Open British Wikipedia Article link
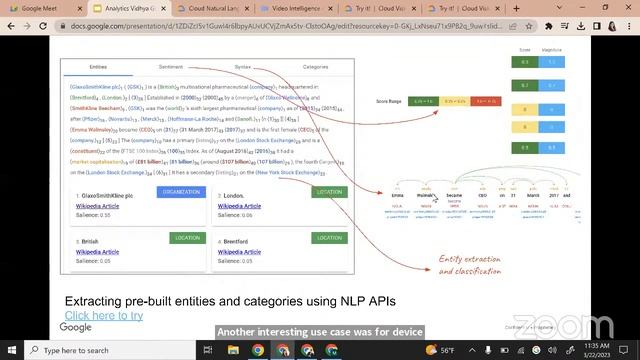The width and height of the screenshot is (640, 360). [x=97, y=252]
